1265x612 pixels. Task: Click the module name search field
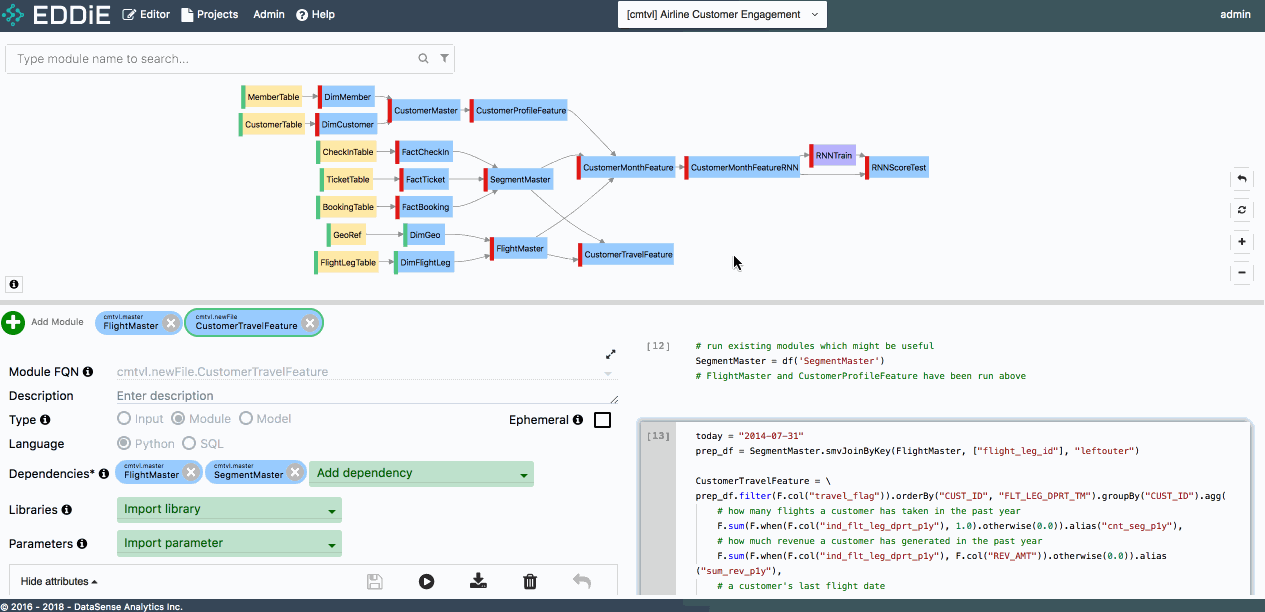click(x=212, y=59)
